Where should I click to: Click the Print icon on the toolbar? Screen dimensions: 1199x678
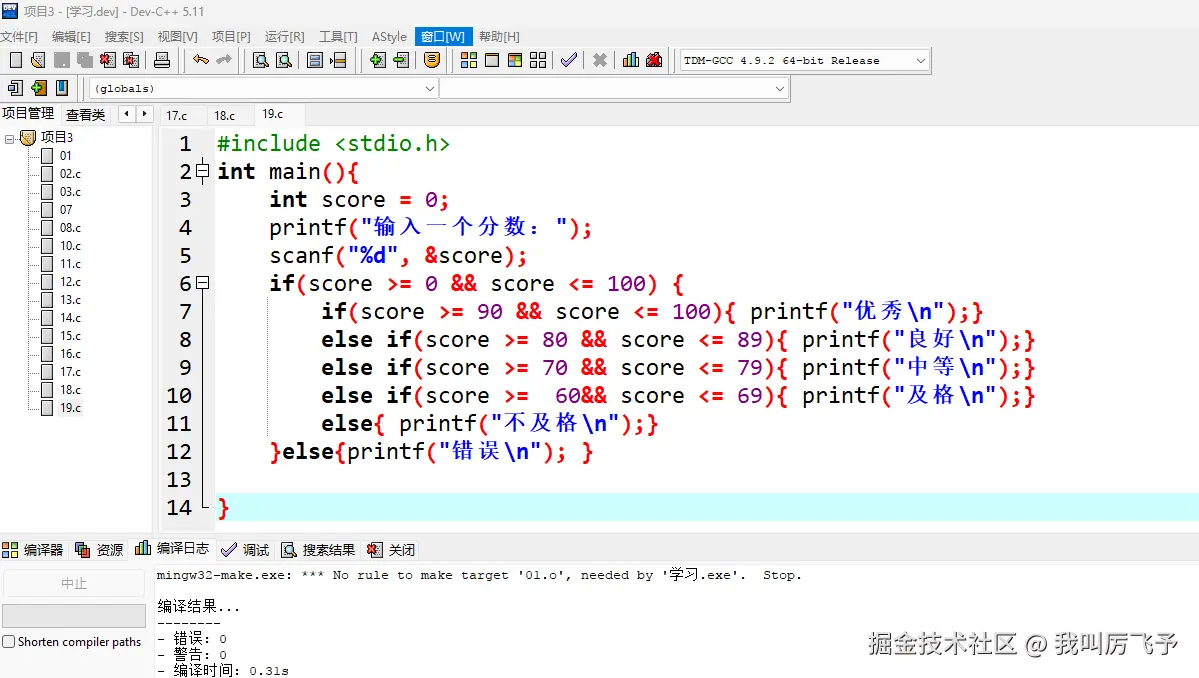[160, 60]
